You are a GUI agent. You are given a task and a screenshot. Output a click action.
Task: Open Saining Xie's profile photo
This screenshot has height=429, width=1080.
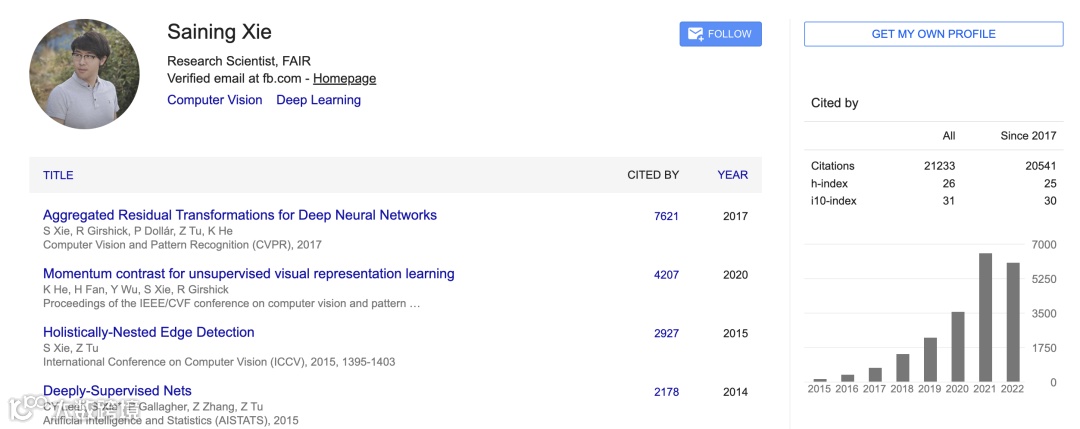pyautogui.click(x=84, y=74)
